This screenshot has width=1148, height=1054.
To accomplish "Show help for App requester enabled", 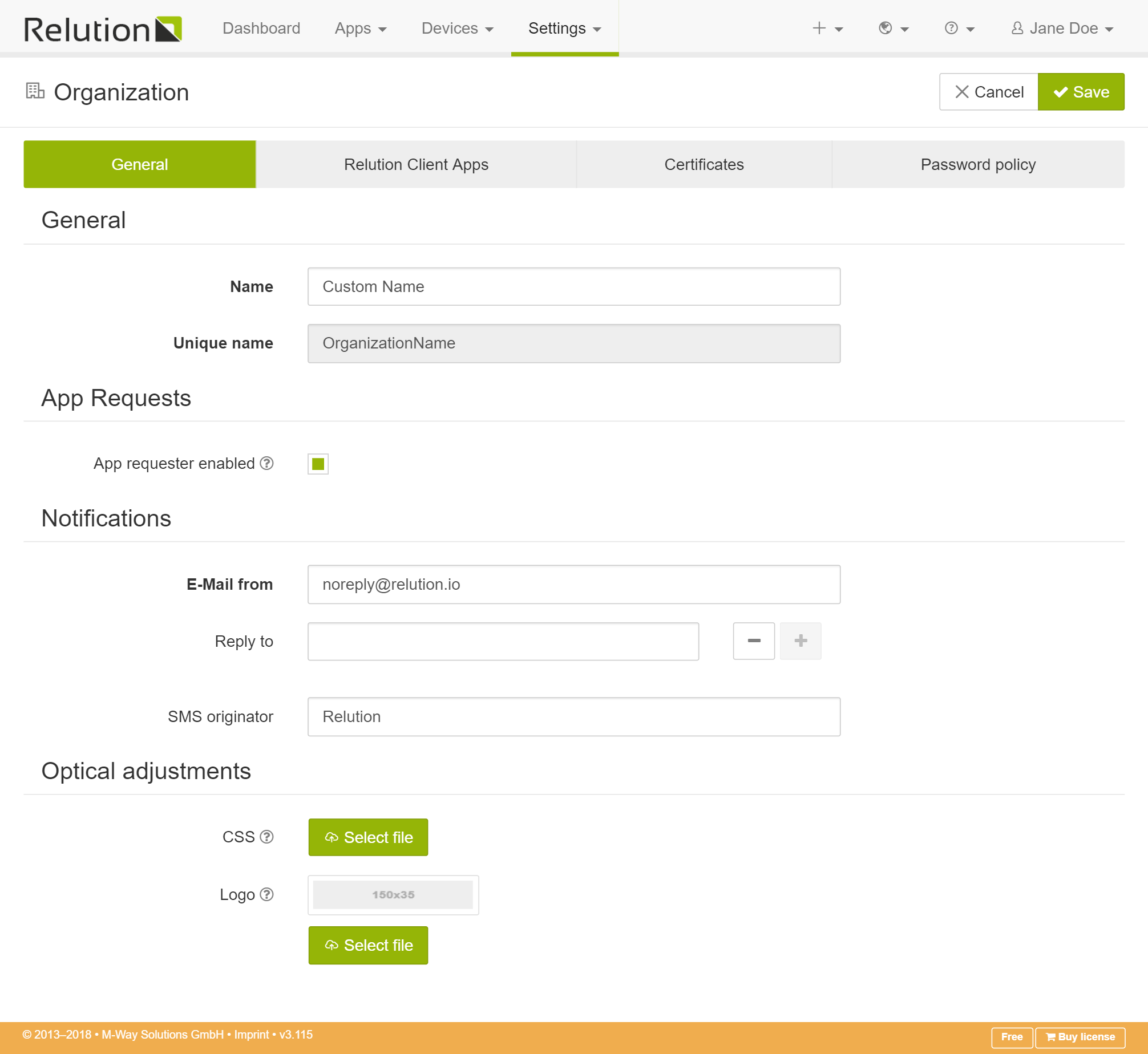I will (266, 463).
